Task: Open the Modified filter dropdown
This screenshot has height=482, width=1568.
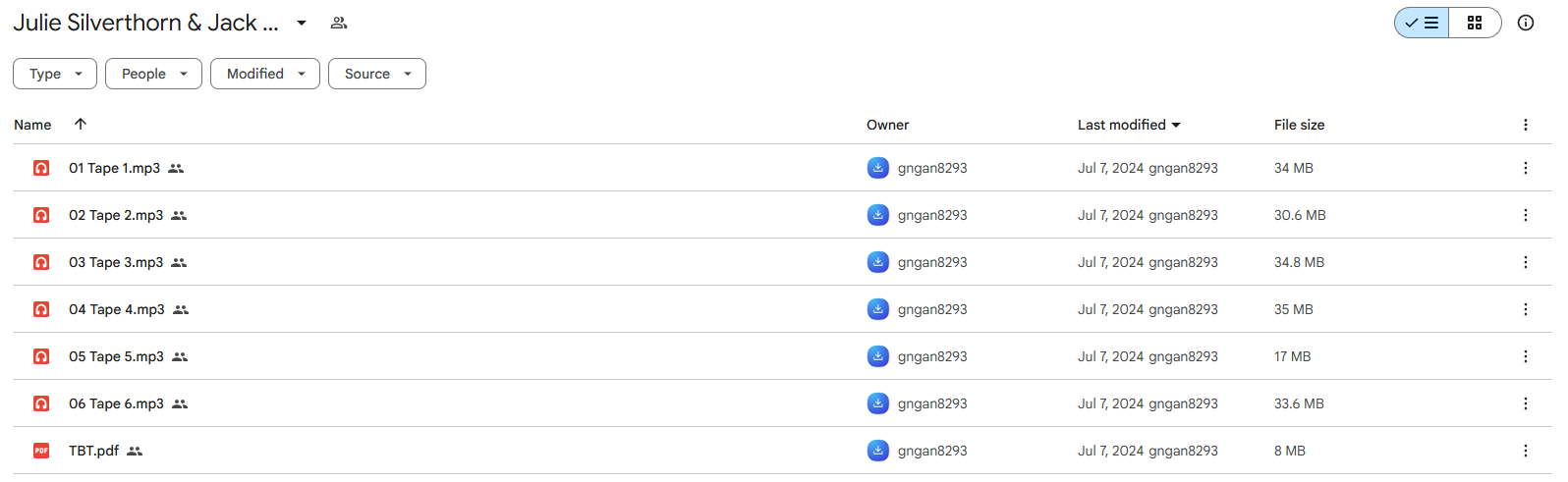Action: (x=265, y=74)
